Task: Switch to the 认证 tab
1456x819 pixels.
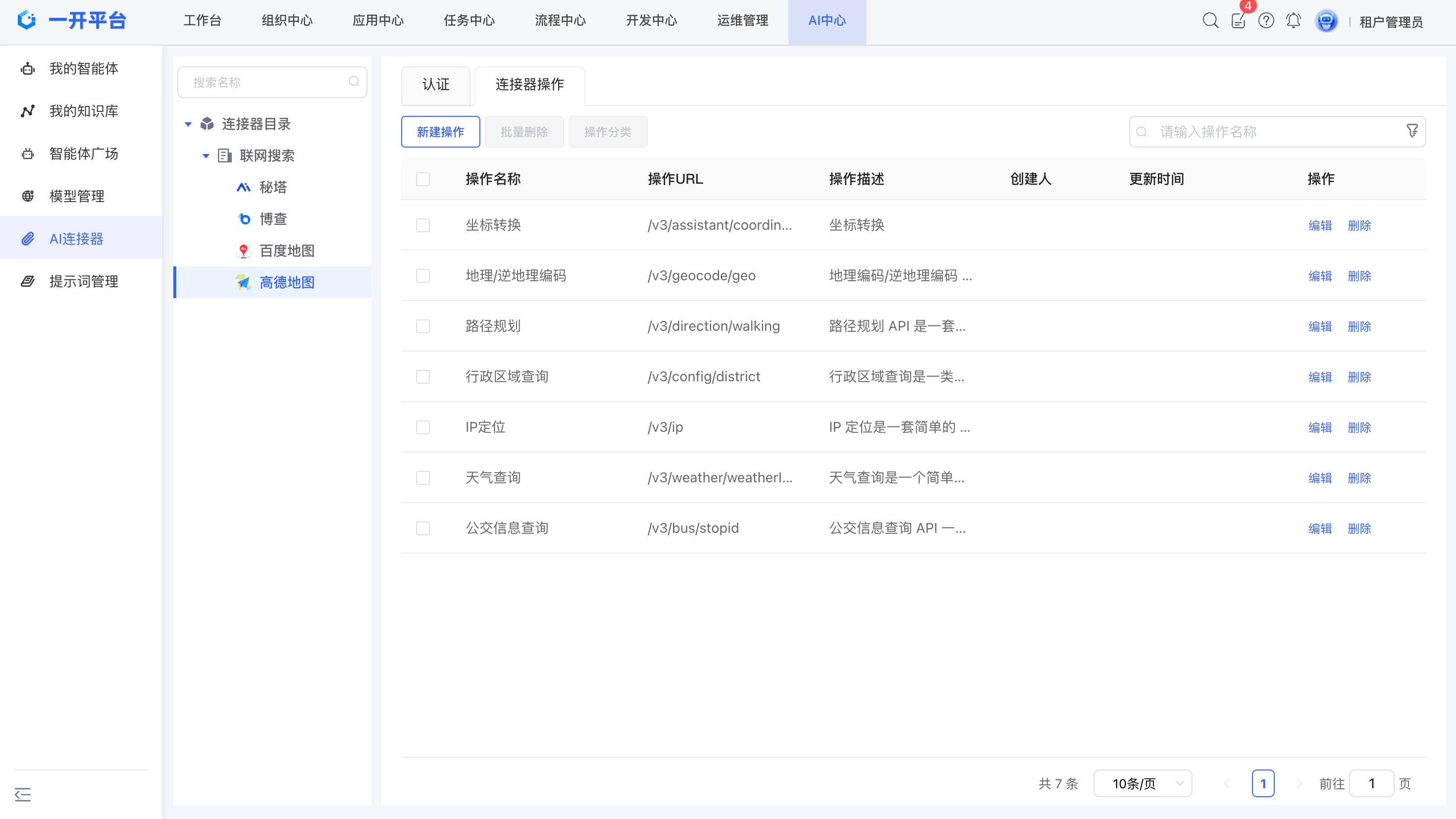Action: tap(435, 85)
